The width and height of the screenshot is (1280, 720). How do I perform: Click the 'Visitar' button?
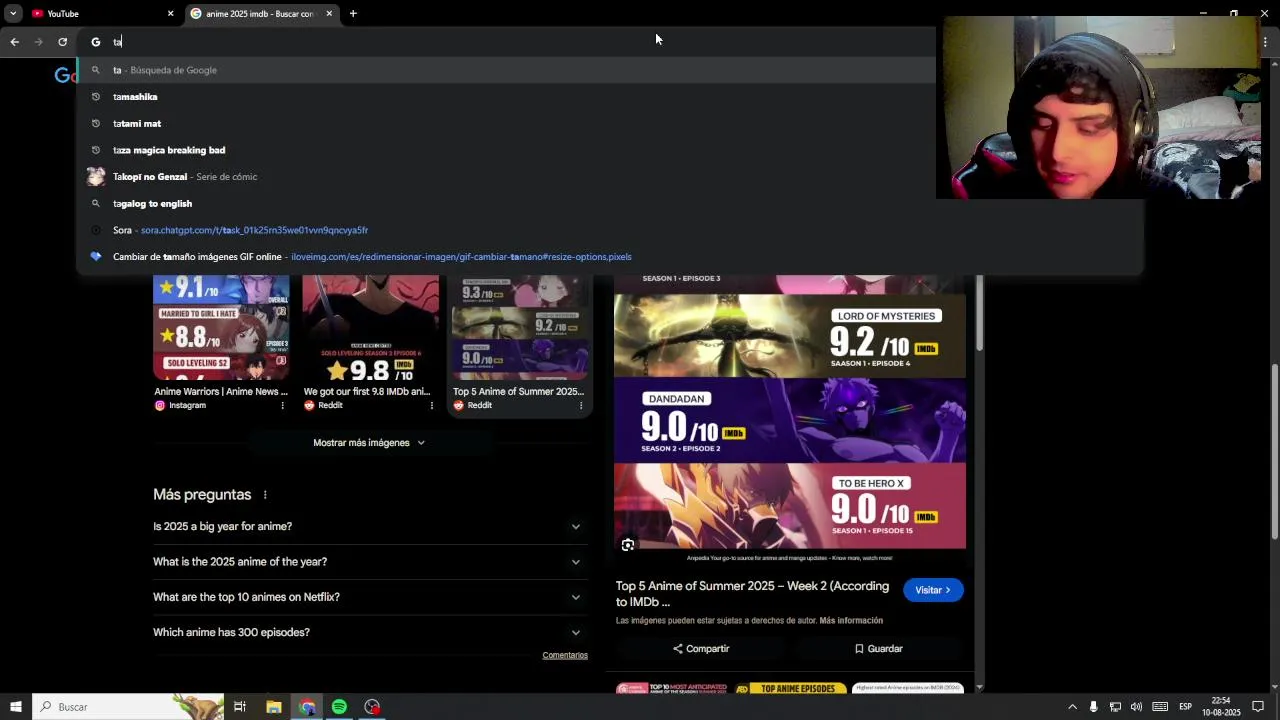933,590
